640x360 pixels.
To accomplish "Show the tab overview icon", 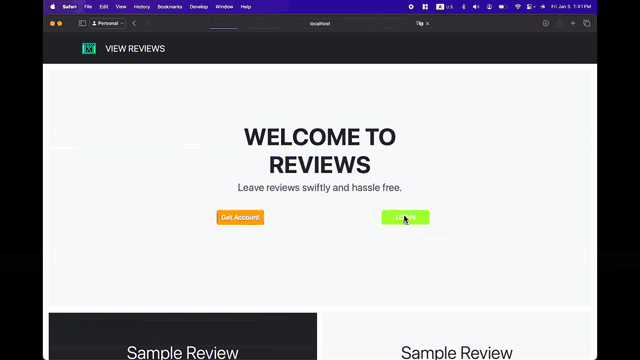I will (587, 23).
